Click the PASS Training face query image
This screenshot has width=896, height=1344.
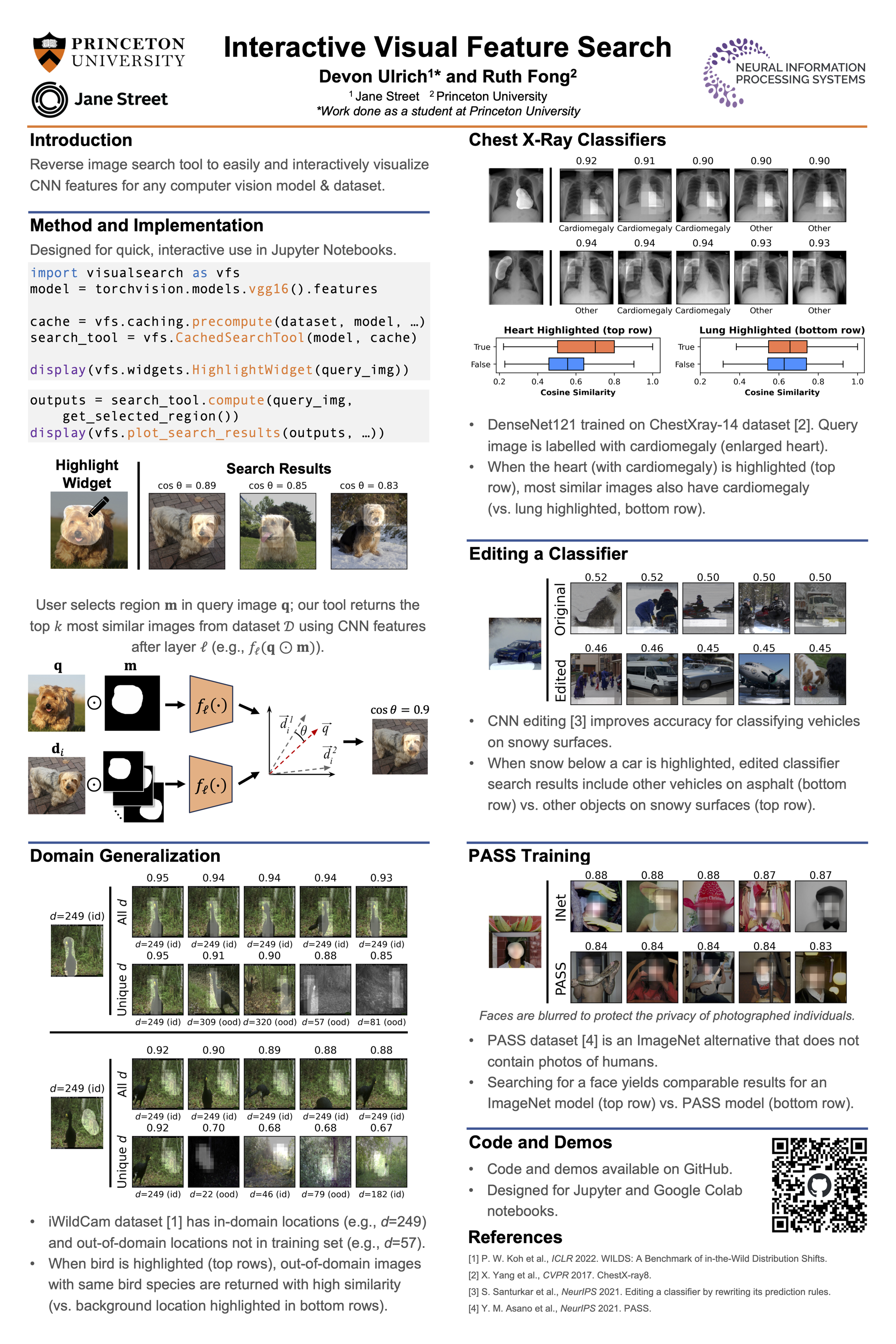coord(515,941)
